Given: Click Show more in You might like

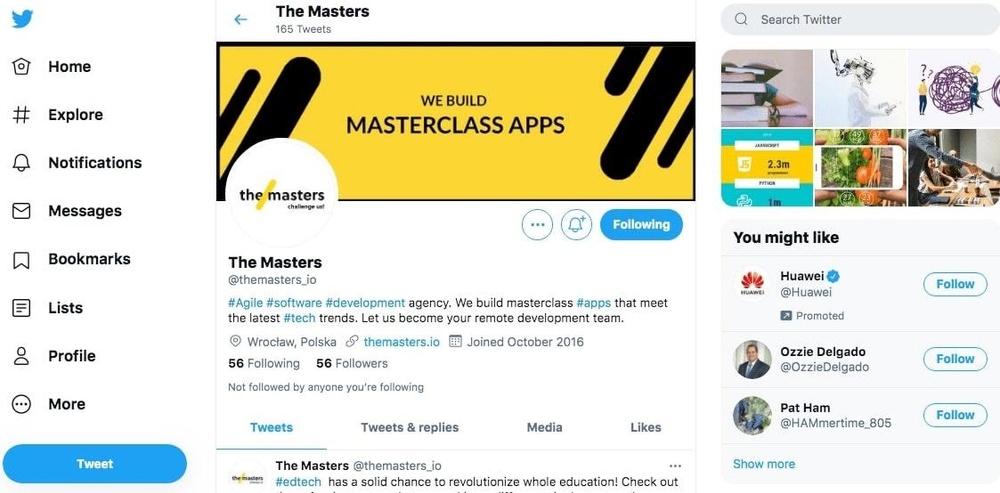Looking at the screenshot, I should click(764, 464).
